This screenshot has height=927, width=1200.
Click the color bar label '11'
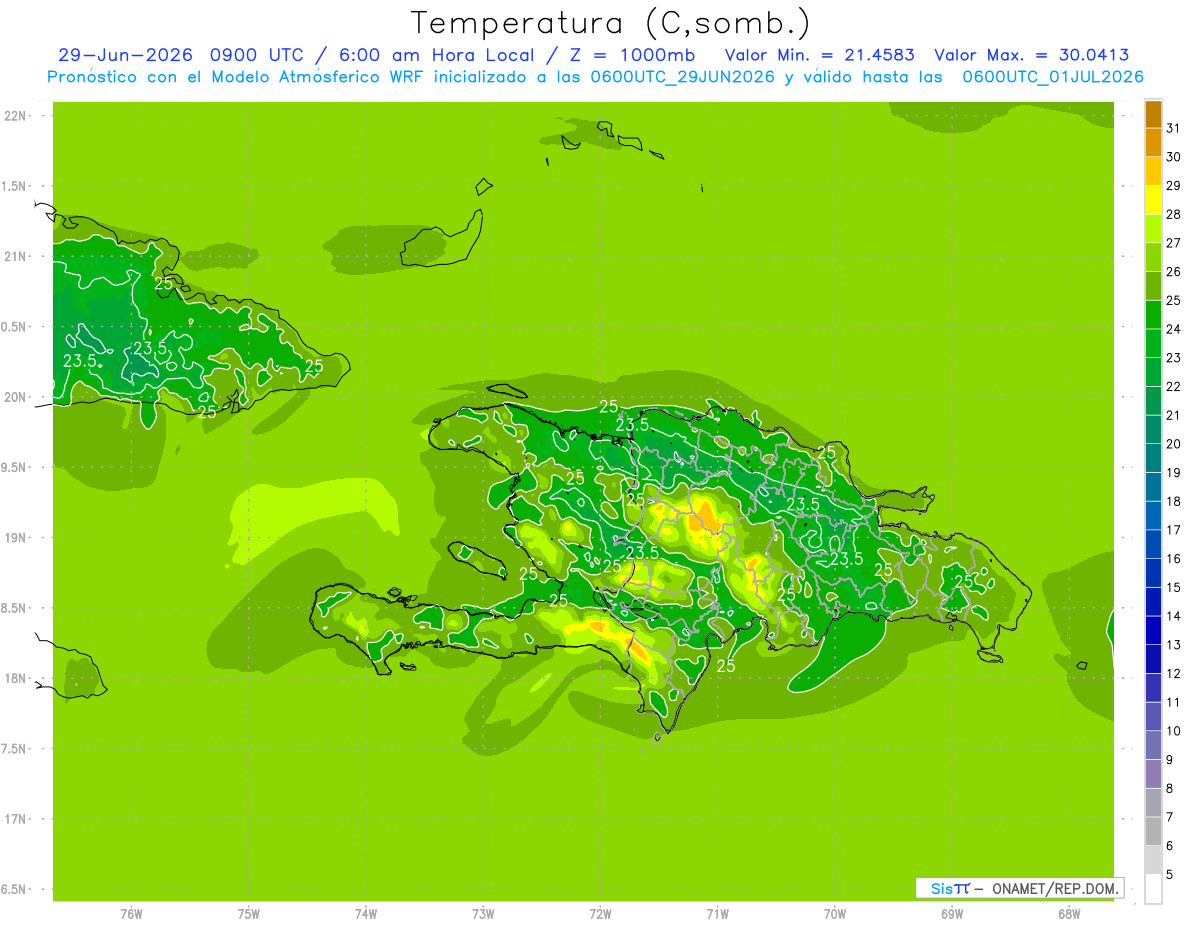pos(1173,702)
